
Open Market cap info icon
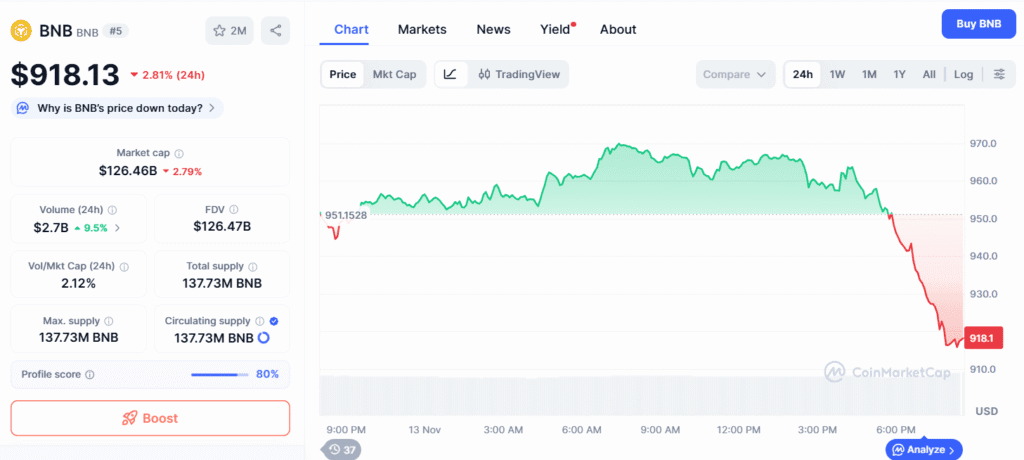click(179, 154)
